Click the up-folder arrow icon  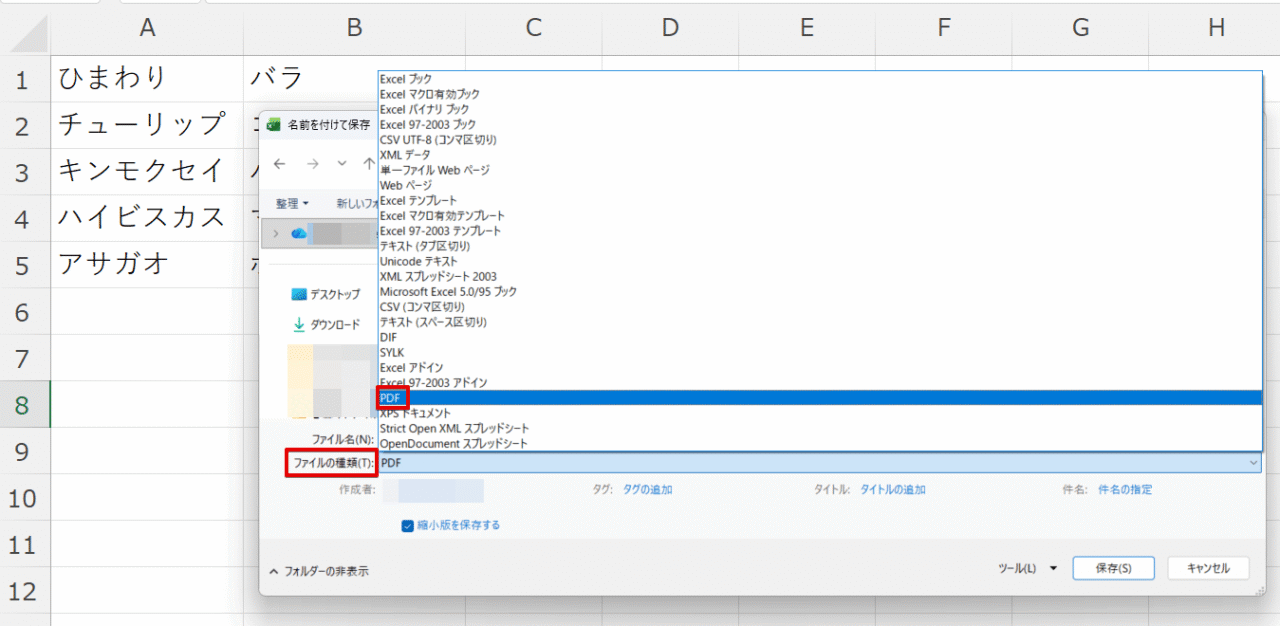[369, 163]
